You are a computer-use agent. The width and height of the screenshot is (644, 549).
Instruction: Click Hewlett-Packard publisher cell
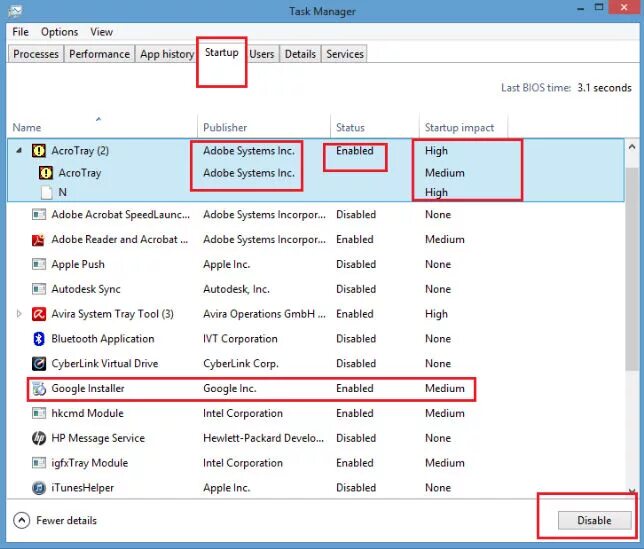[x=264, y=438]
